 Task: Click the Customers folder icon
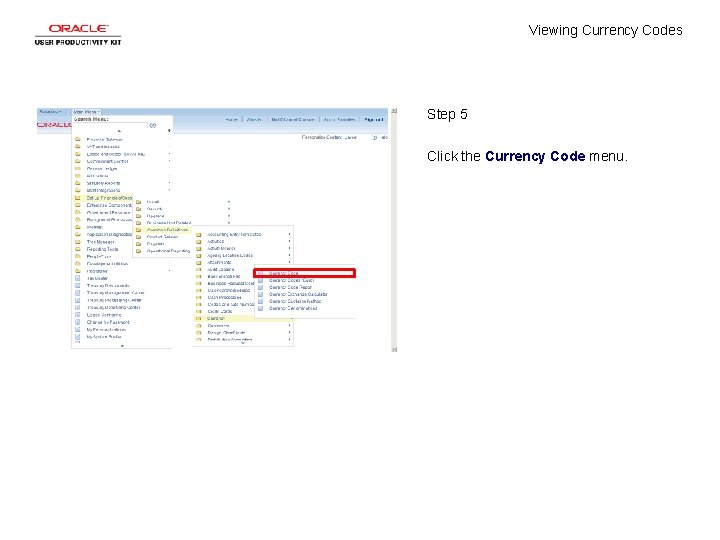coord(199,326)
